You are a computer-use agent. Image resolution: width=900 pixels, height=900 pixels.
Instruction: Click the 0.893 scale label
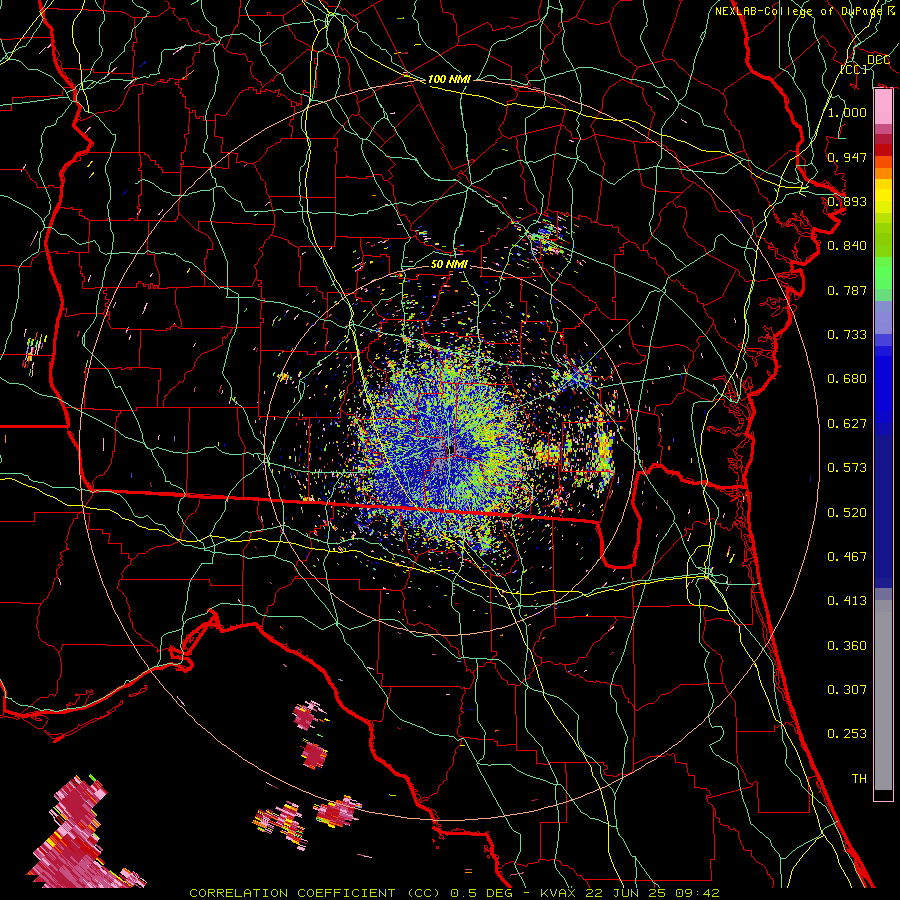(847, 201)
